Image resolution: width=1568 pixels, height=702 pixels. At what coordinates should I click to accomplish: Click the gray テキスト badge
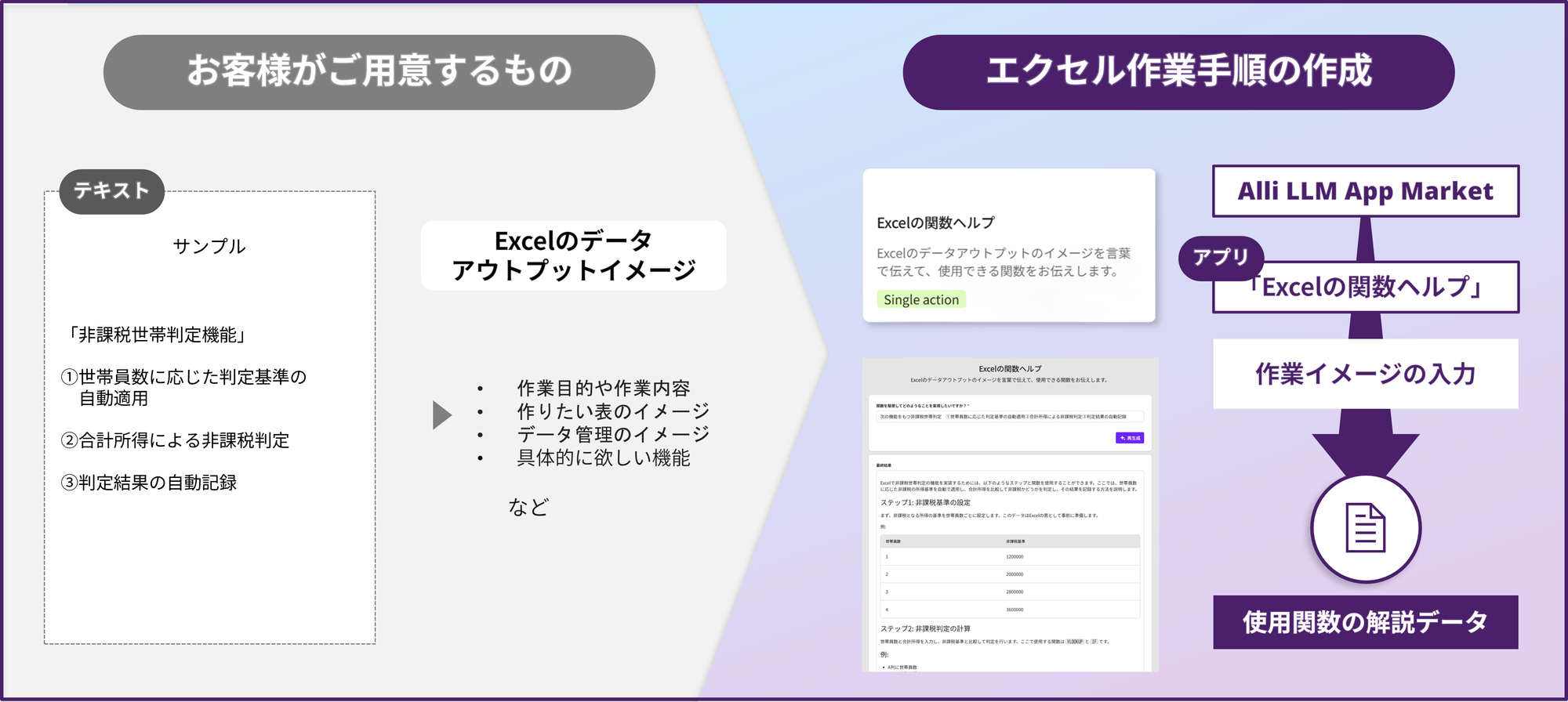pyautogui.click(x=111, y=191)
